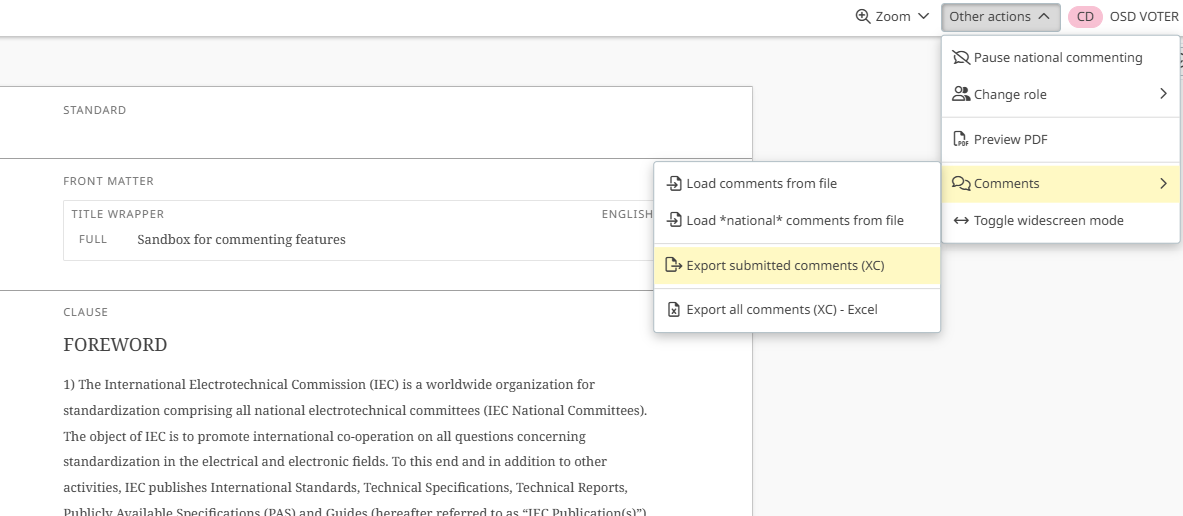Choose Load *national* comments from file
1183x516 pixels.
click(x=794, y=221)
